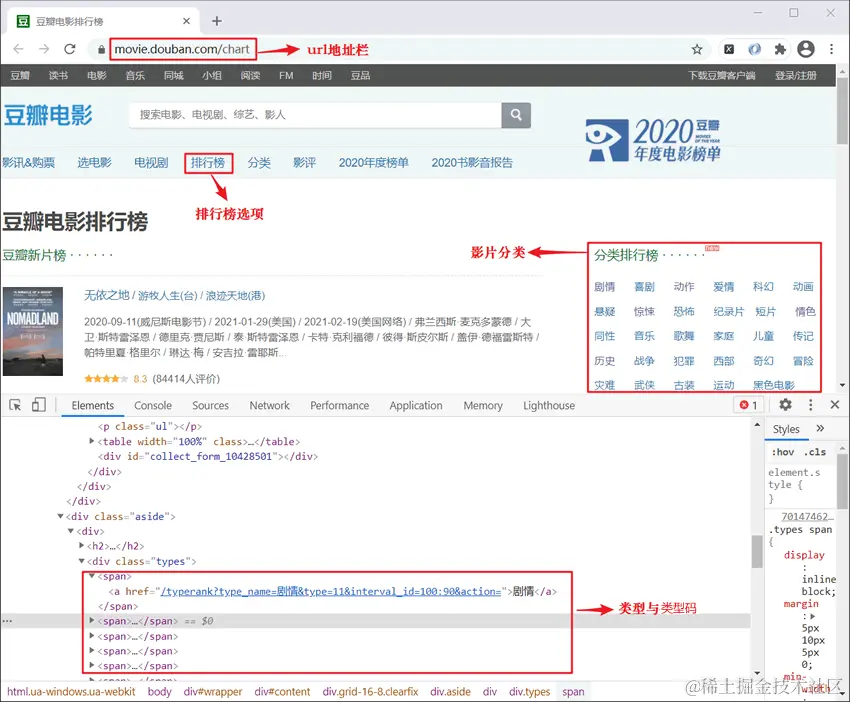Open the 喜剧 genre category link

pyautogui.click(x=643, y=286)
